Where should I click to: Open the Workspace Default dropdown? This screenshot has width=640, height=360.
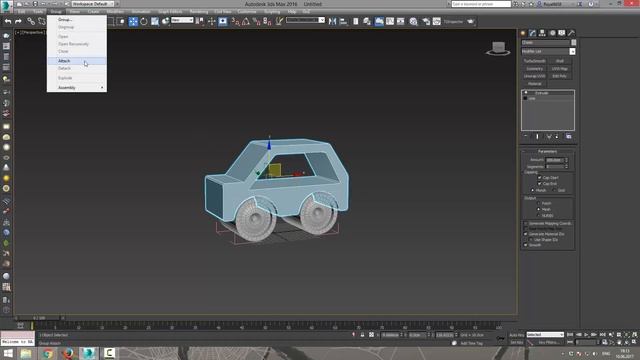[93, 4]
